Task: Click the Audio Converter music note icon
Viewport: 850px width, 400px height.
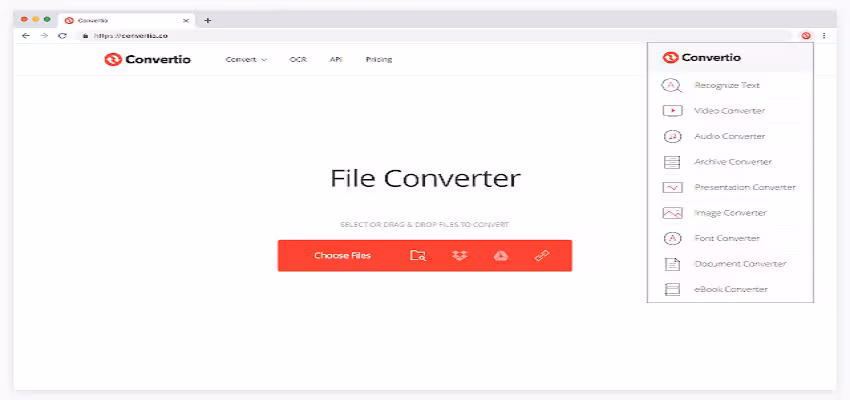Action: click(672, 137)
